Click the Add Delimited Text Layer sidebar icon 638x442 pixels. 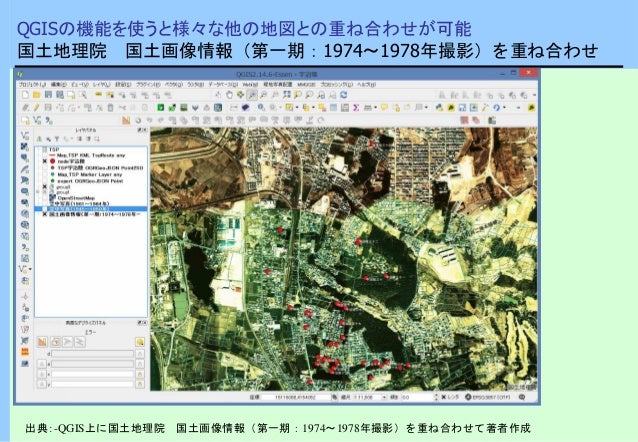click(25, 246)
